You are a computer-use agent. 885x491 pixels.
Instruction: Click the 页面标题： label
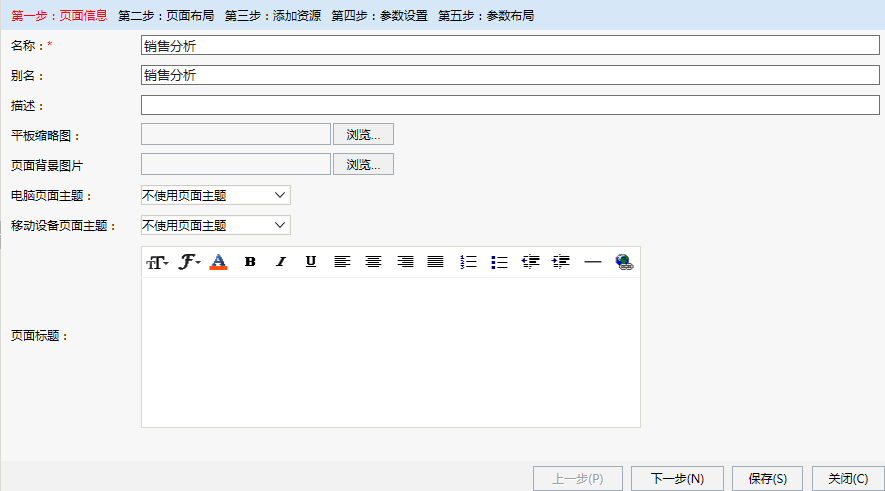tap(40, 336)
